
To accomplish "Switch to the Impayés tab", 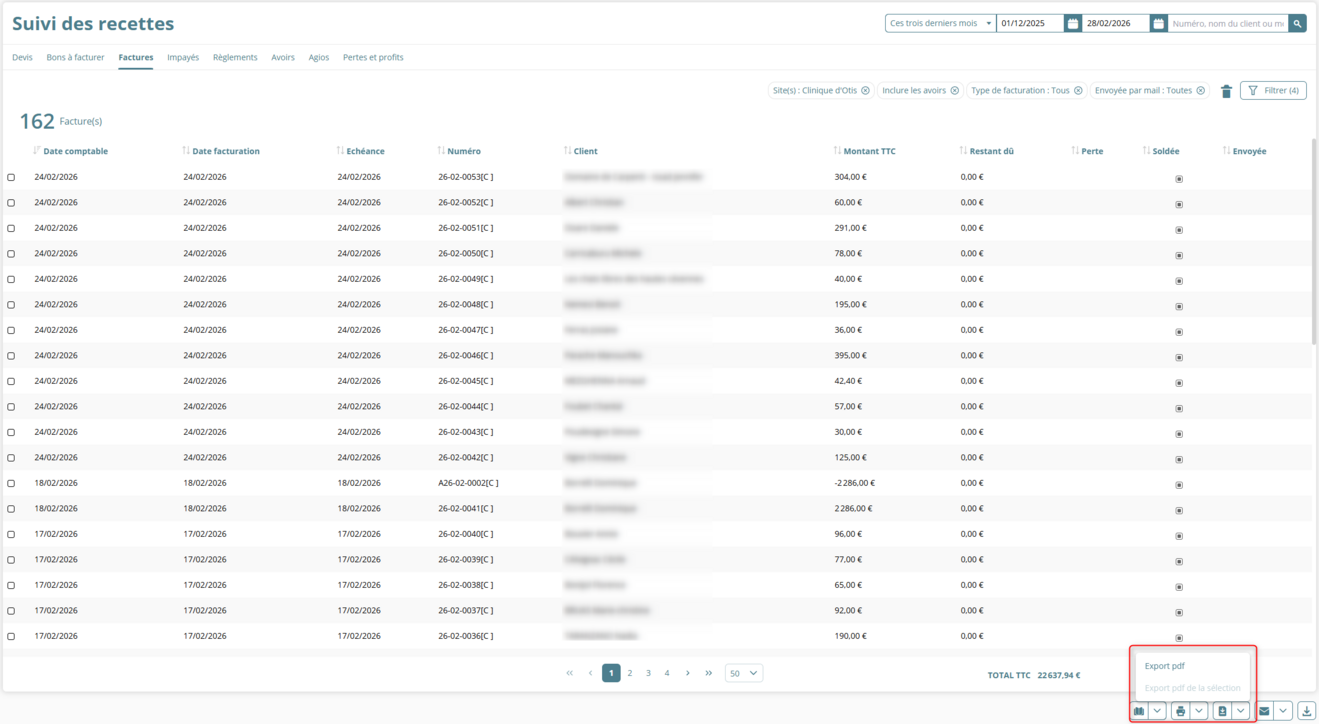I will pos(183,57).
